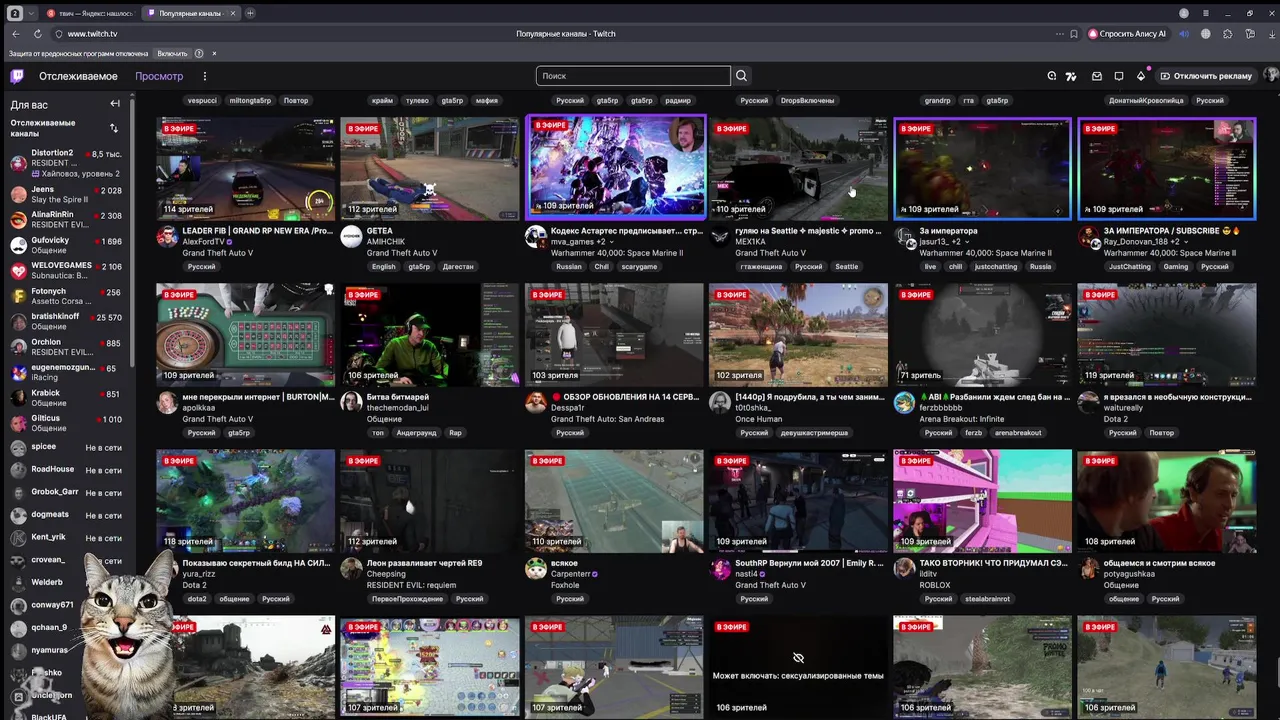Sort followed channels with the arrows icon

[x=113, y=128]
